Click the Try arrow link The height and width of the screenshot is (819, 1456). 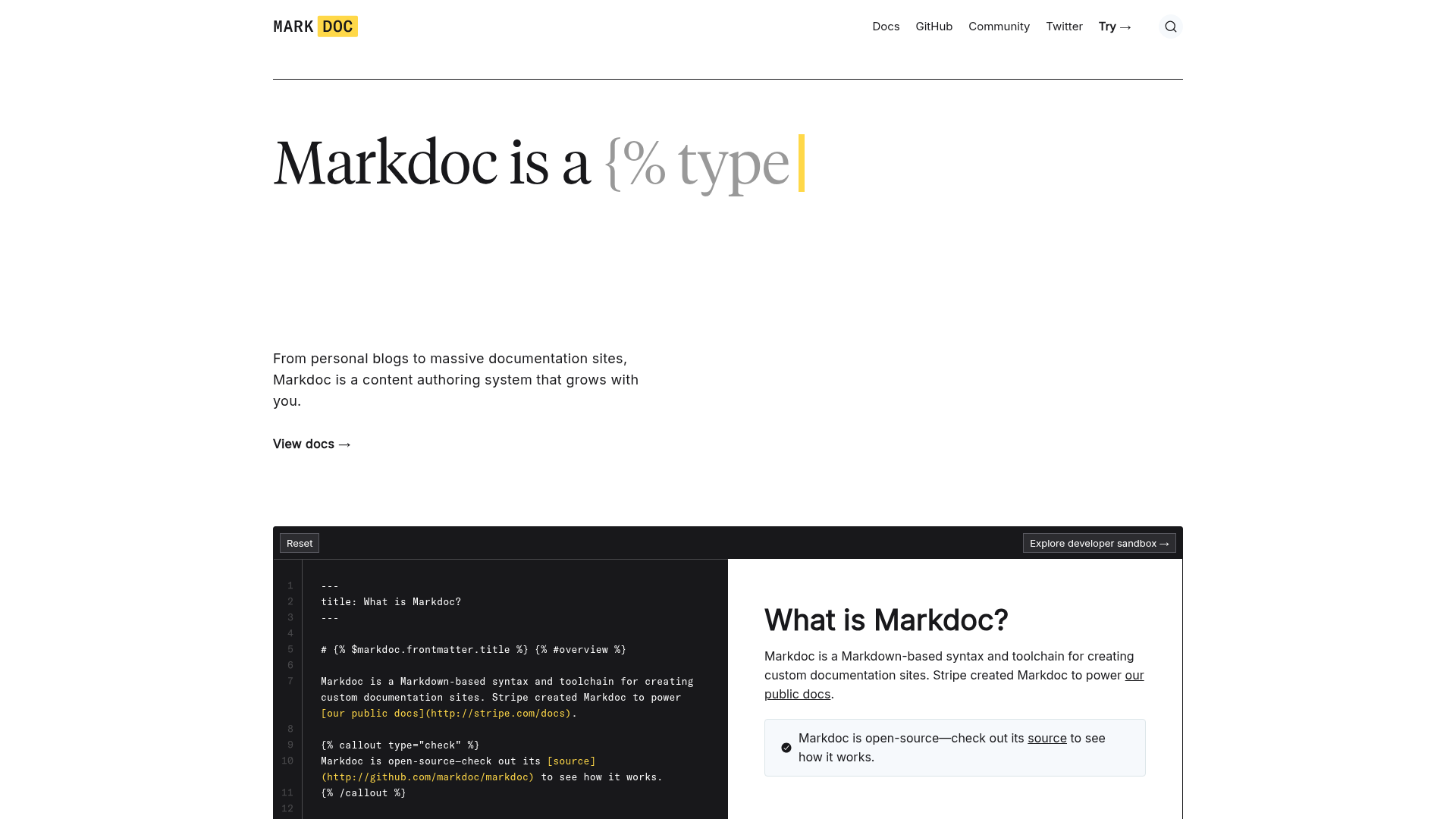[x=1115, y=27]
